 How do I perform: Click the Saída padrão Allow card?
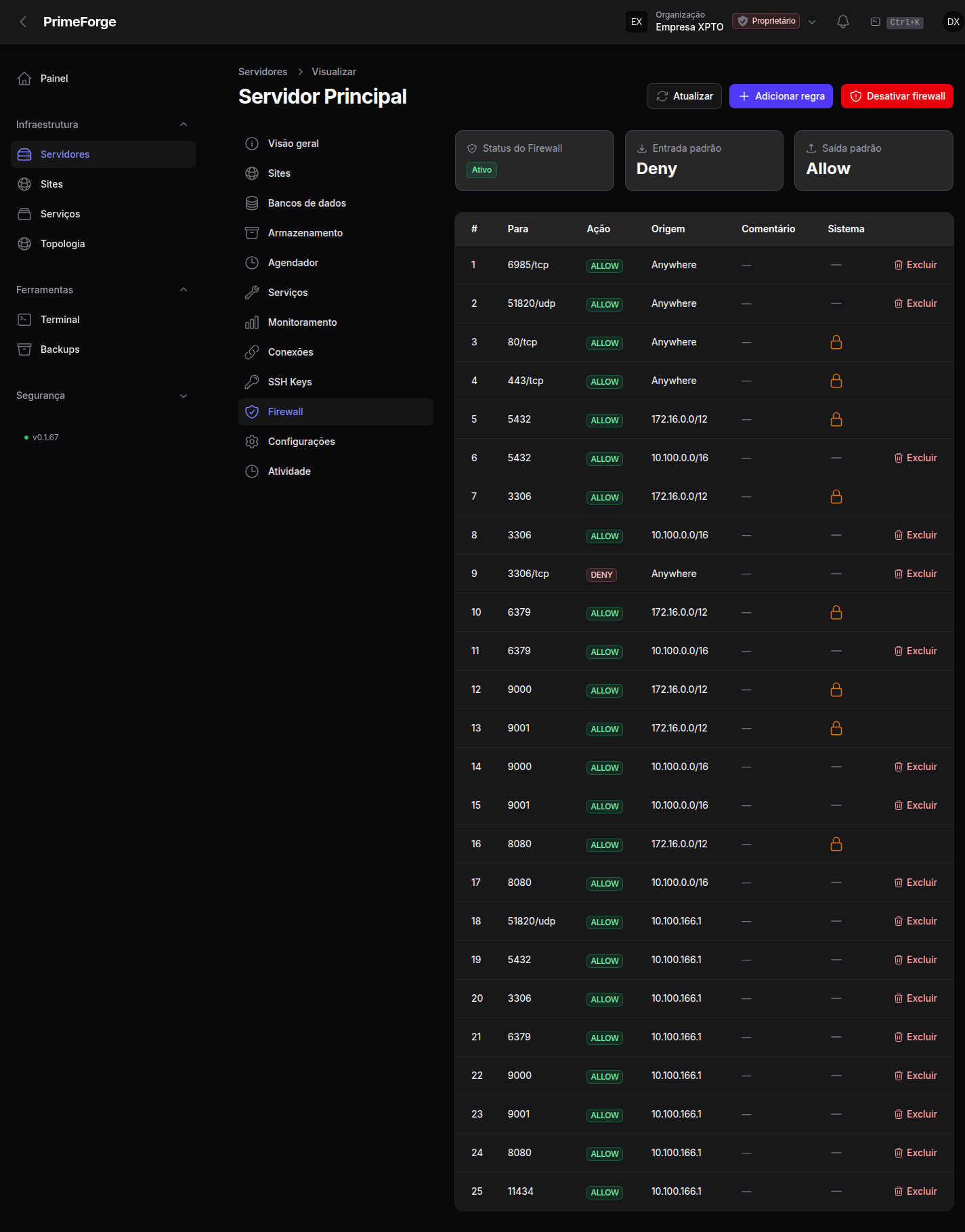(x=874, y=161)
